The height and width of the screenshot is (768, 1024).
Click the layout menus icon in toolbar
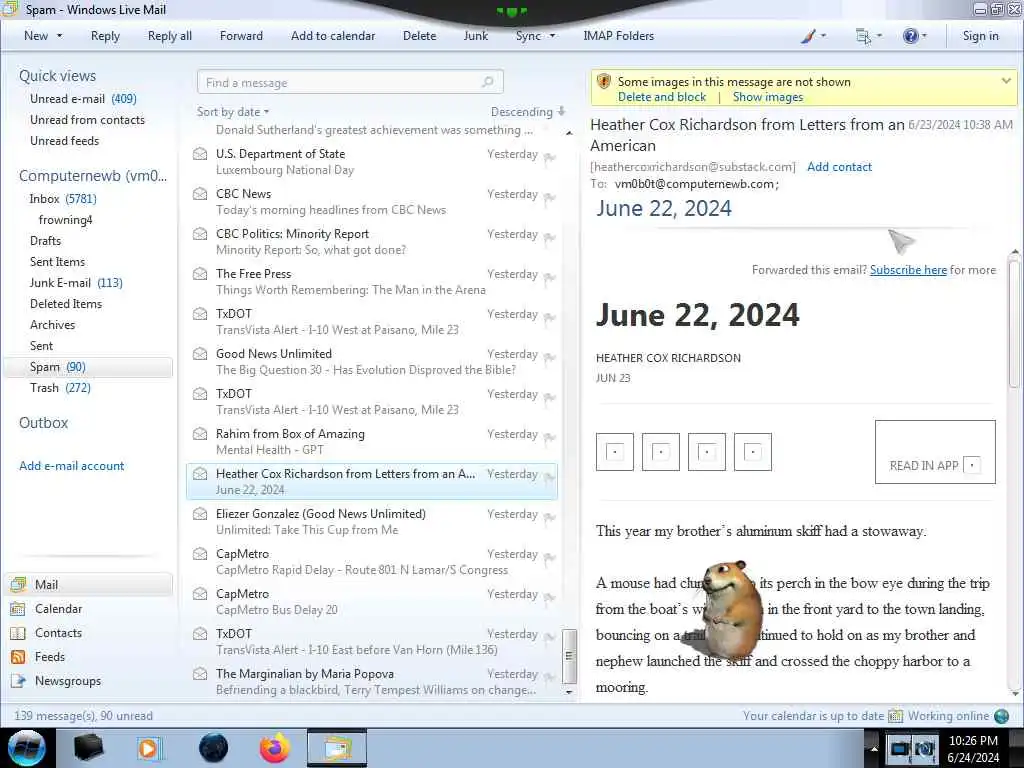pos(863,36)
